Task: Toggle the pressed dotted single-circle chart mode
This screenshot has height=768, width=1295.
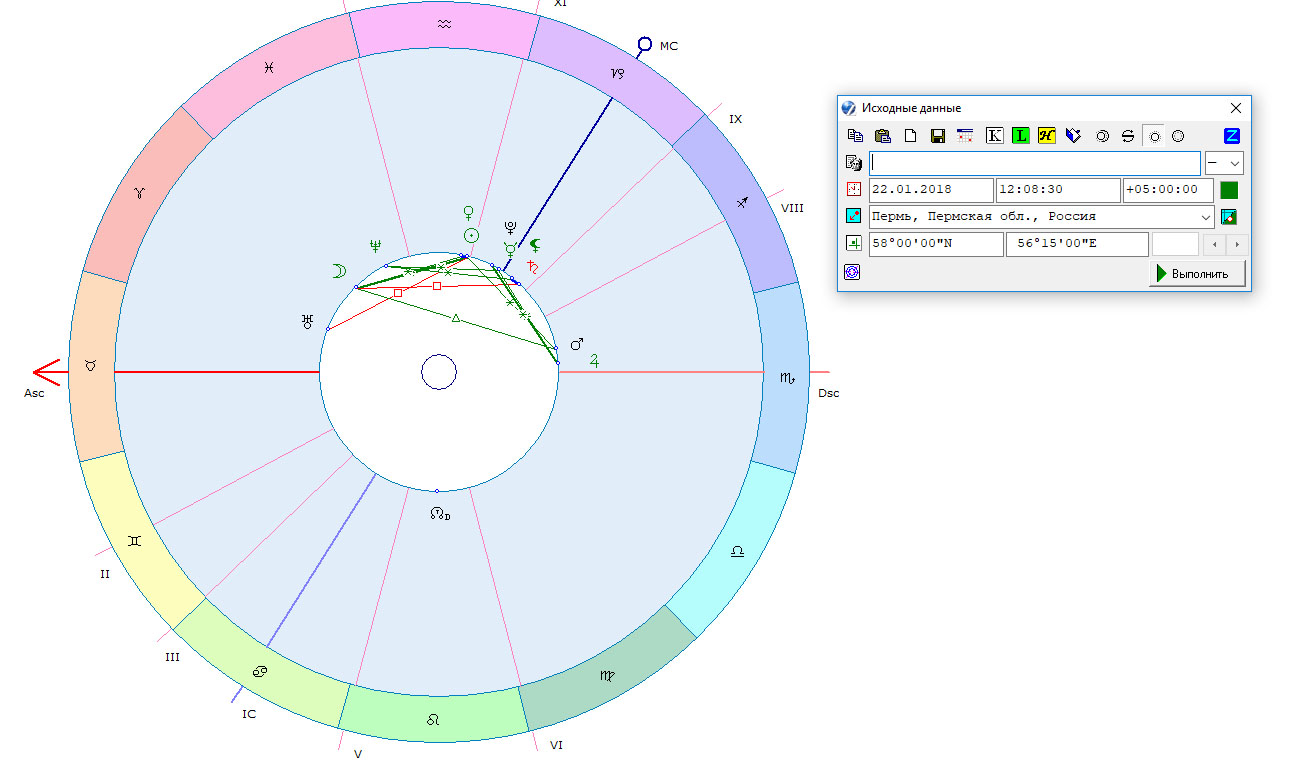Action: (x=1154, y=136)
